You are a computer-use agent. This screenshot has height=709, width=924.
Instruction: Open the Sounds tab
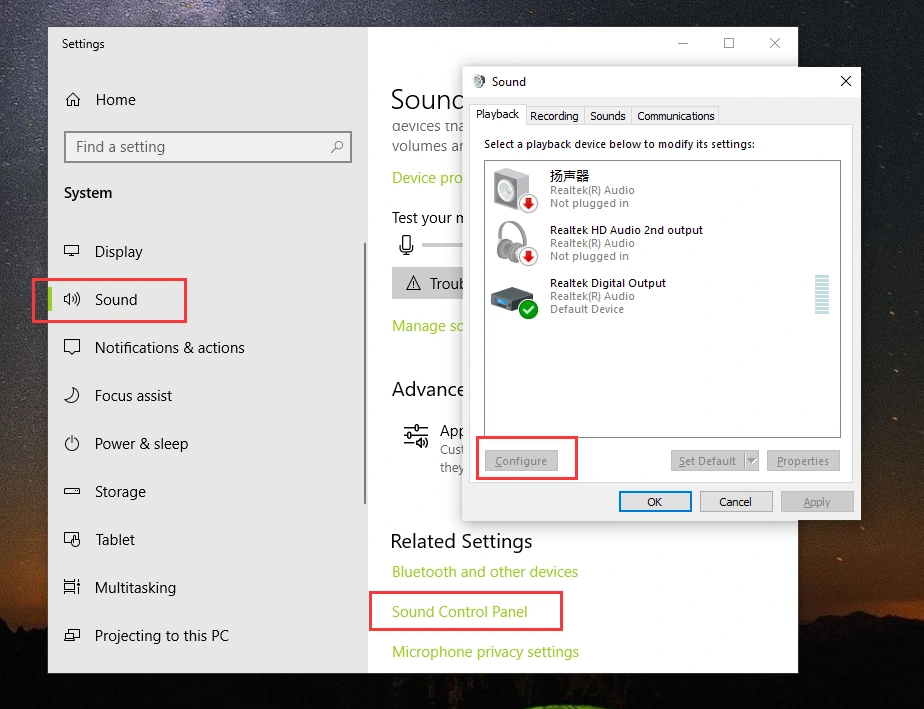coord(608,116)
